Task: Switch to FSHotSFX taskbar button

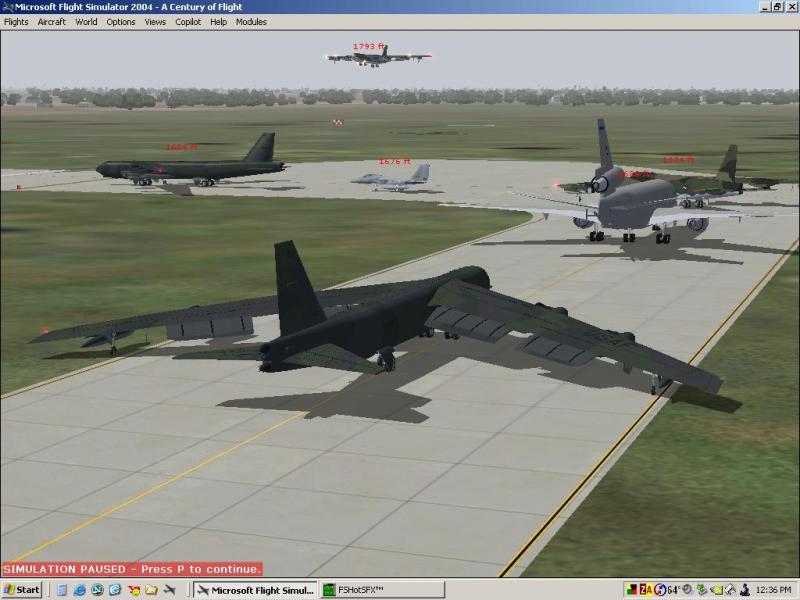Action: (x=383, y=590)
